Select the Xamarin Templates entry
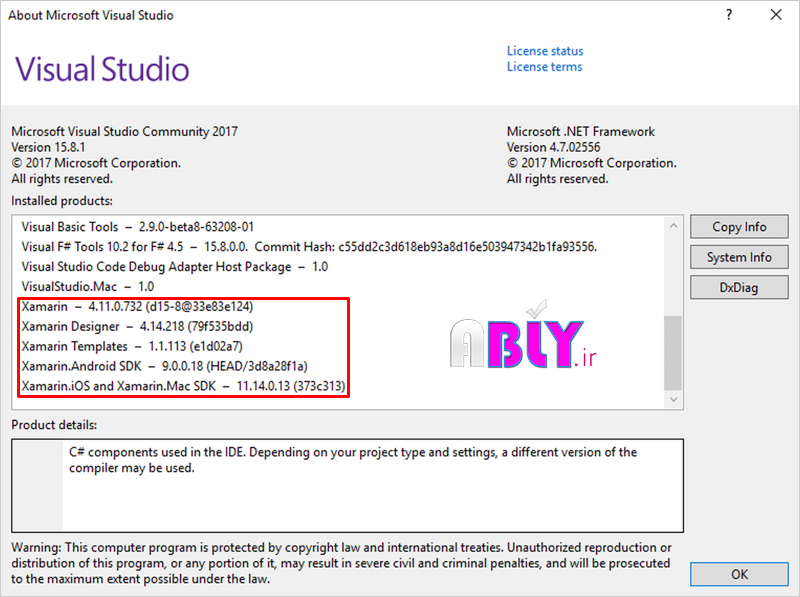800x597 pixels. click(132, 346)
